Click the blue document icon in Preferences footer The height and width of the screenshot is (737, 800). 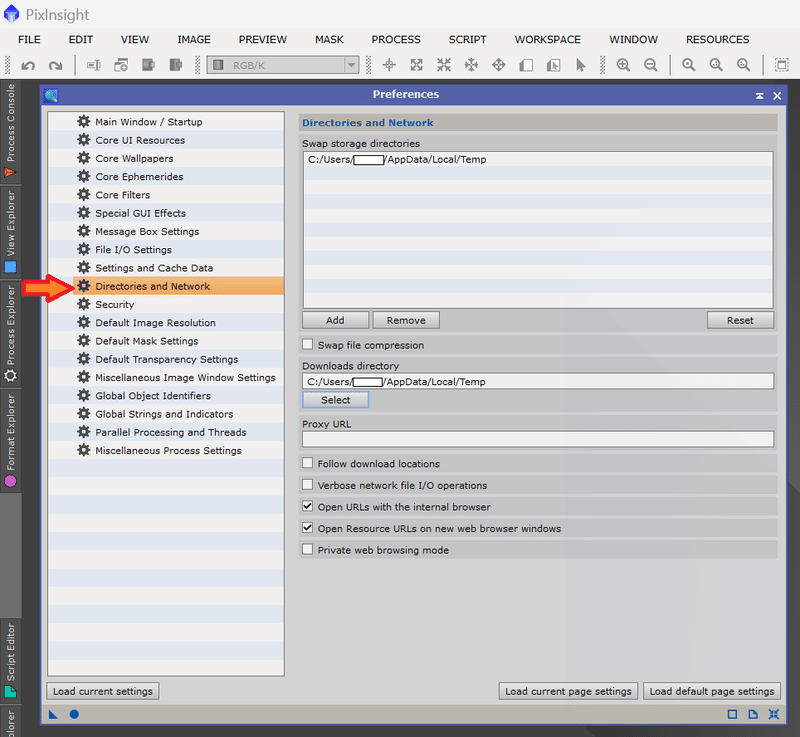(753, 714)
